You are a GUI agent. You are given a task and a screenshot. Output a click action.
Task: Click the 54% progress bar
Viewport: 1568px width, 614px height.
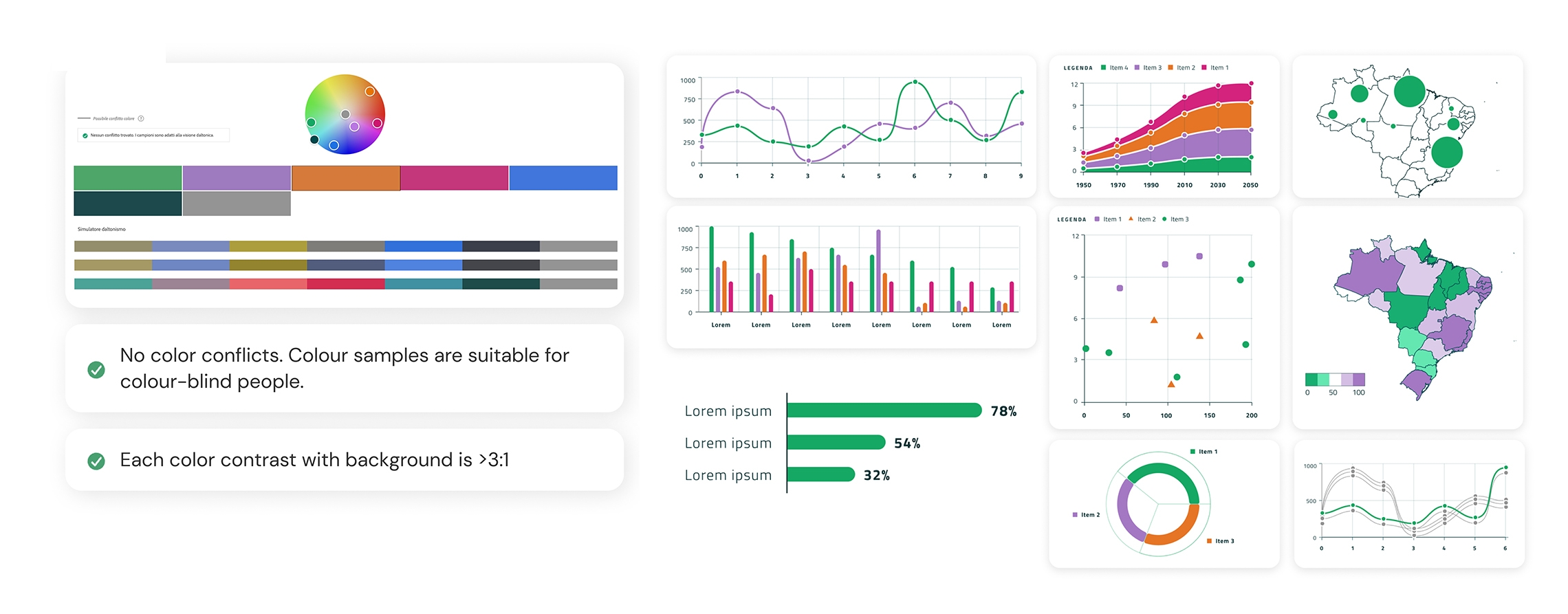[x=836, y=442]
